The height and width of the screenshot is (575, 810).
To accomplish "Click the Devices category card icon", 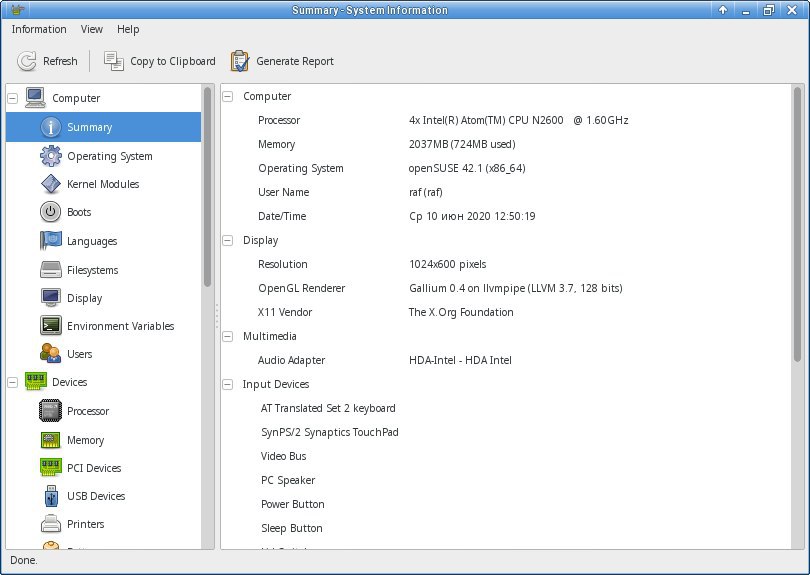I will 36,382.
